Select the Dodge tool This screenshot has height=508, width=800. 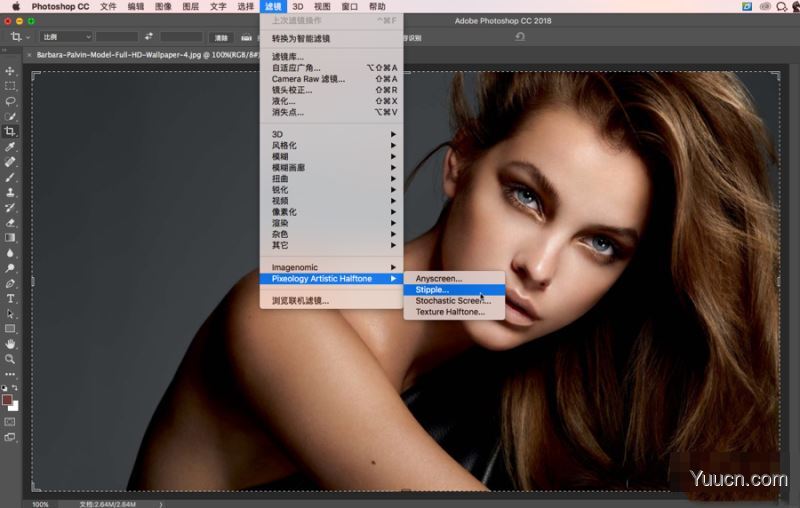tap(10, 268)
